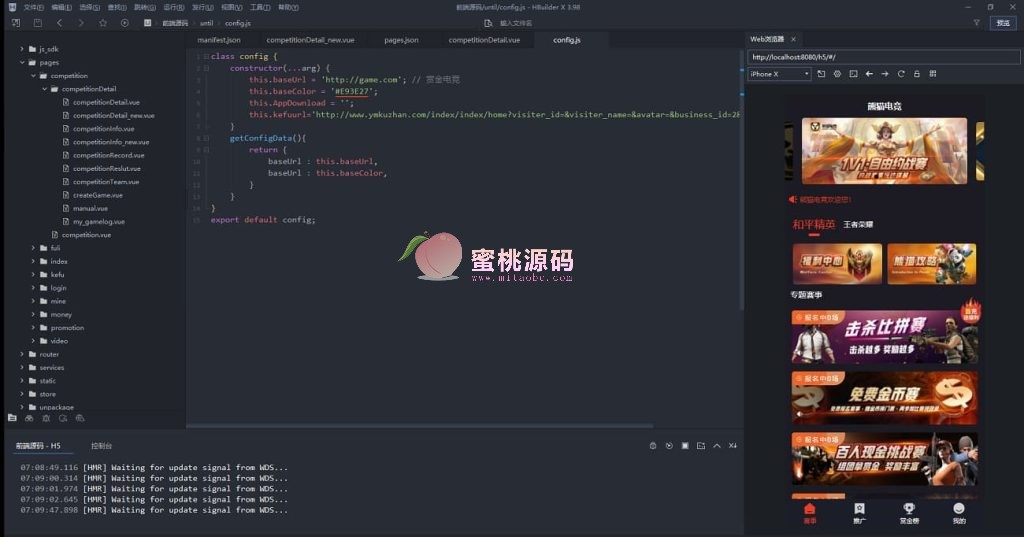This screenshot has height=537, width=1024.
Task: Click the 预览 preview button
Action: pyautogui.click(x=1002, y=22)
